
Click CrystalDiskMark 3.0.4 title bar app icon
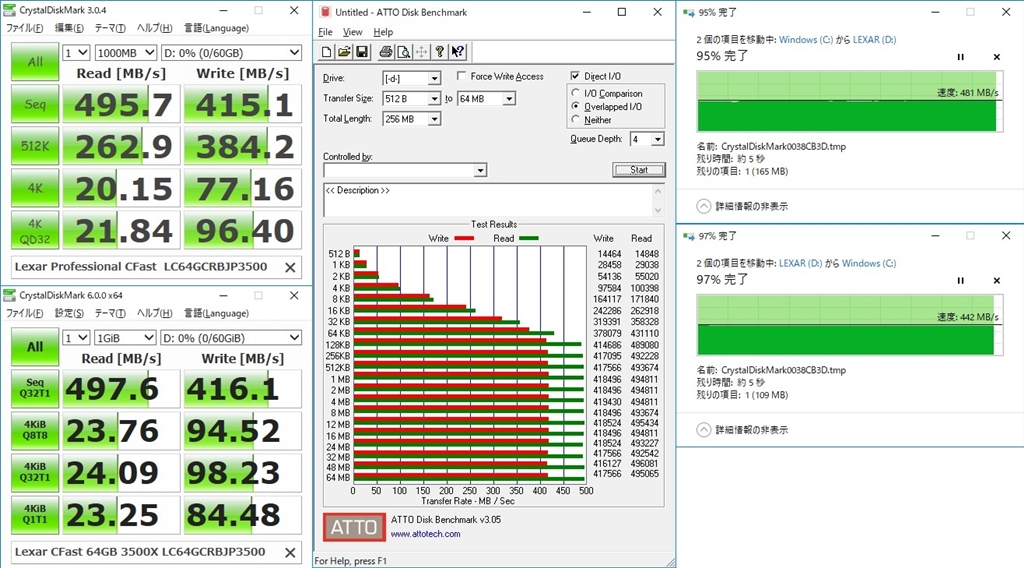tap(10, 10)
